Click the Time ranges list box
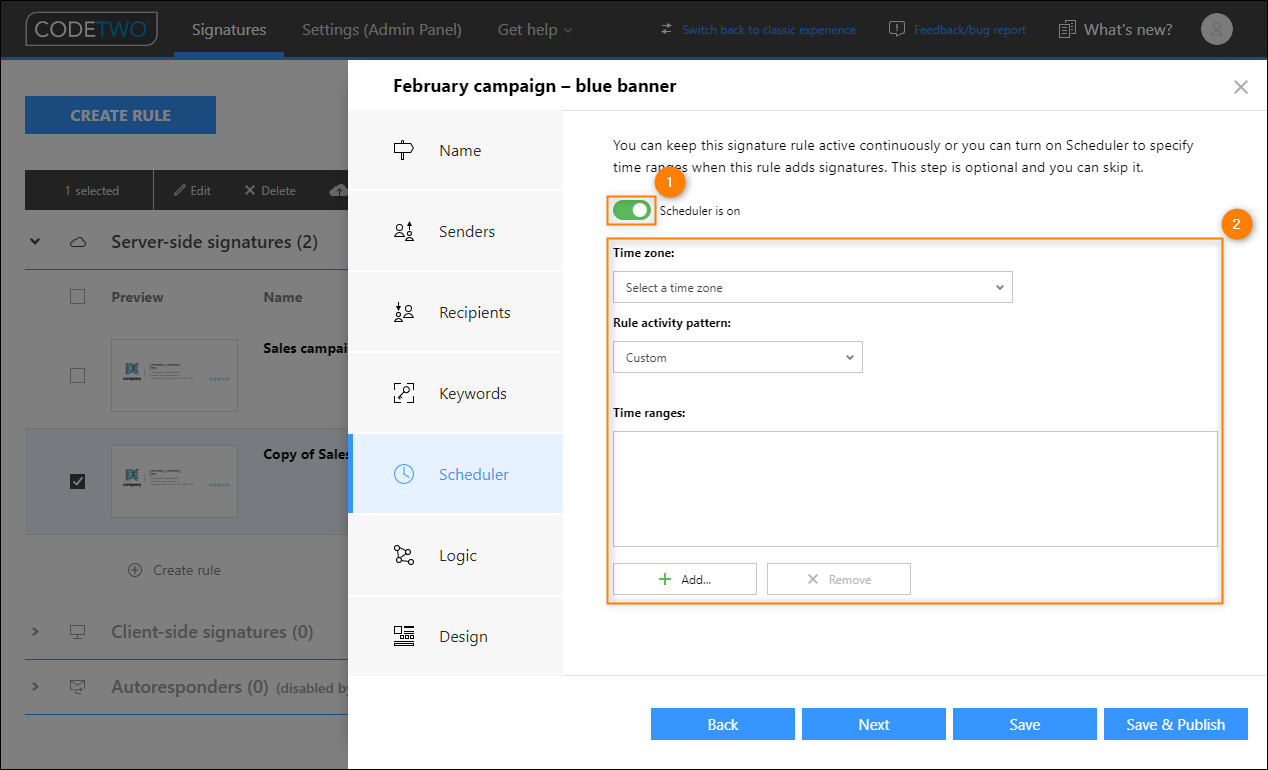The image size is (1268, 770). tap(915, 489)
